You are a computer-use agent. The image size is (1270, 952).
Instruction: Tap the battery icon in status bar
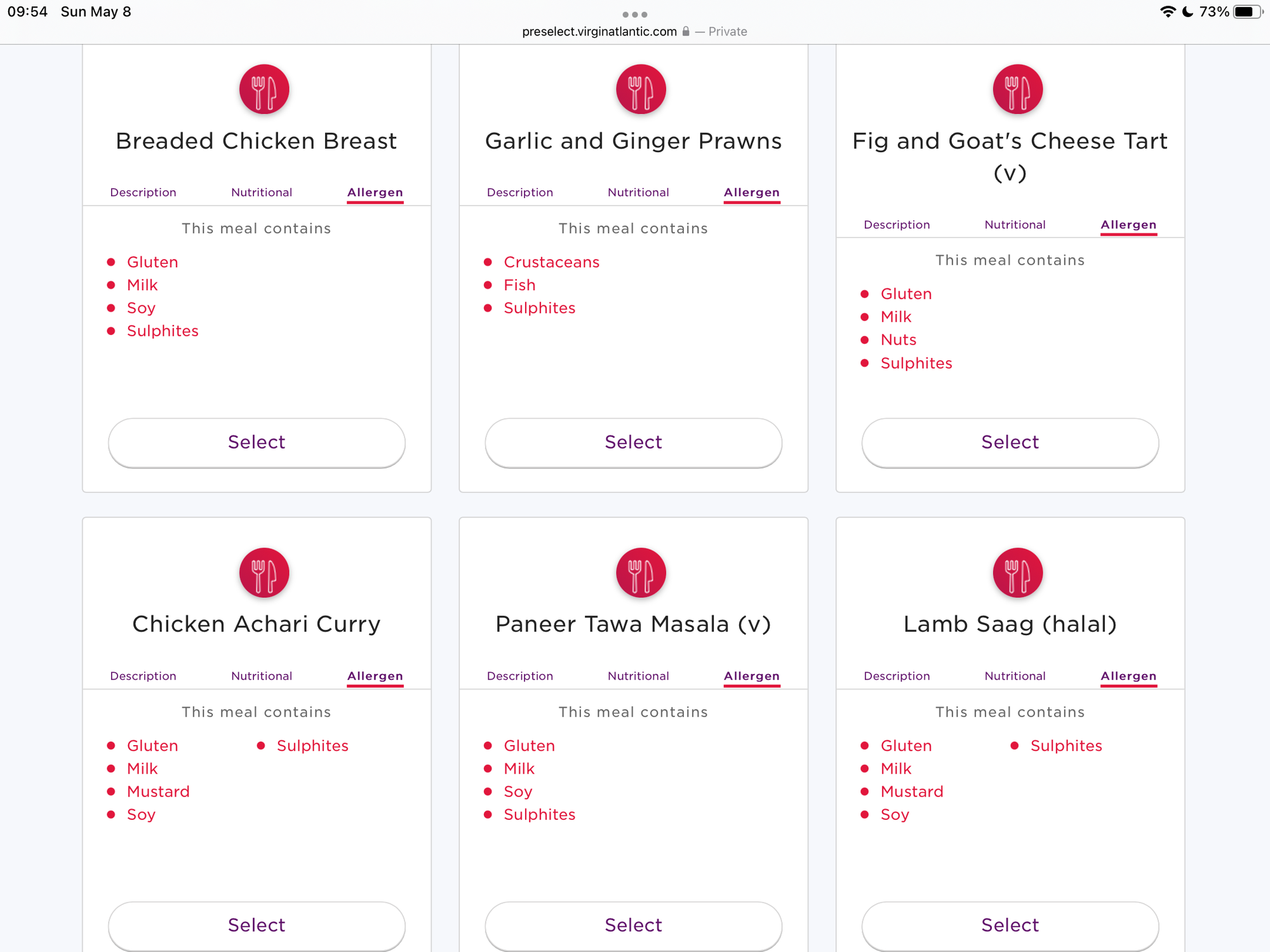(x=1246, y=12)
